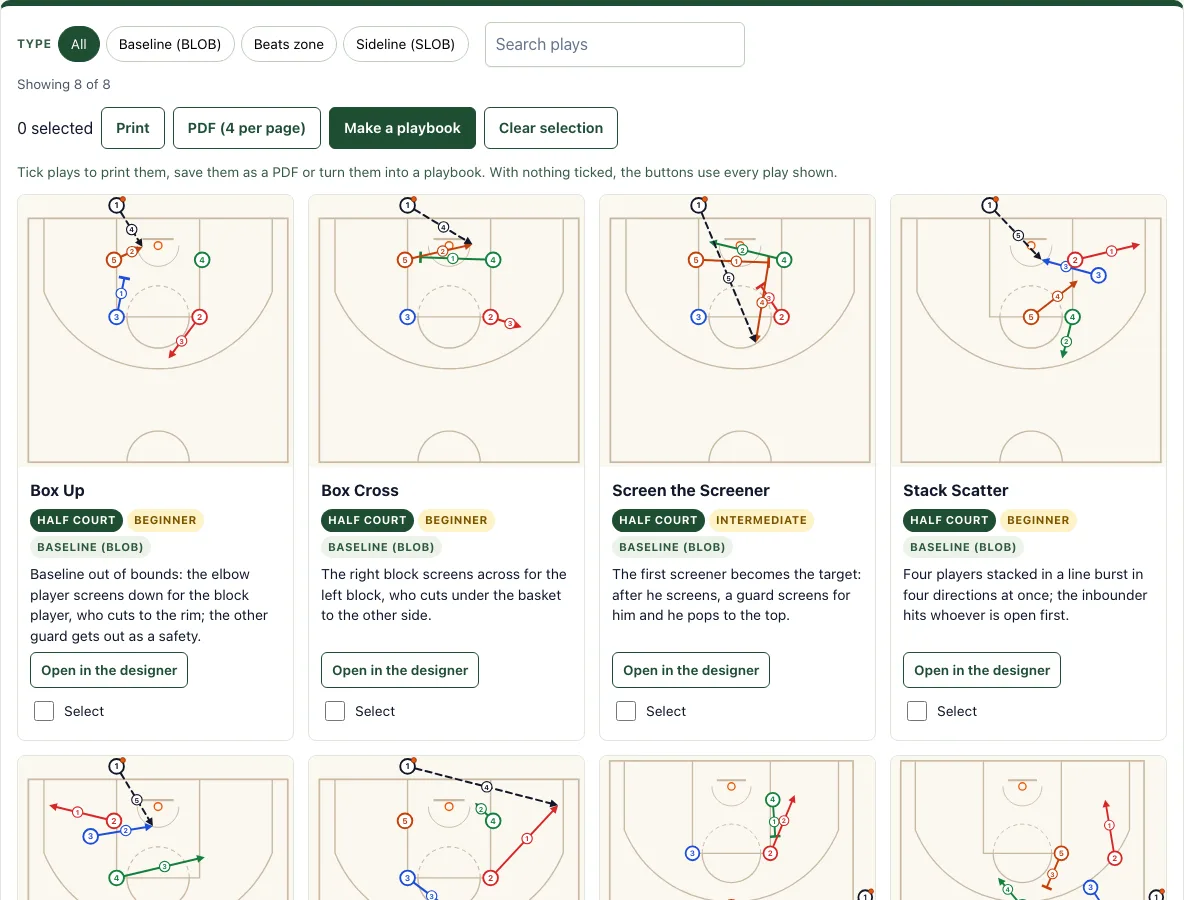Click BASELINE (BLOB) badge on Box Up
Screen dimensions: 1184x900
pyautogui.click(x=91, y=547)
